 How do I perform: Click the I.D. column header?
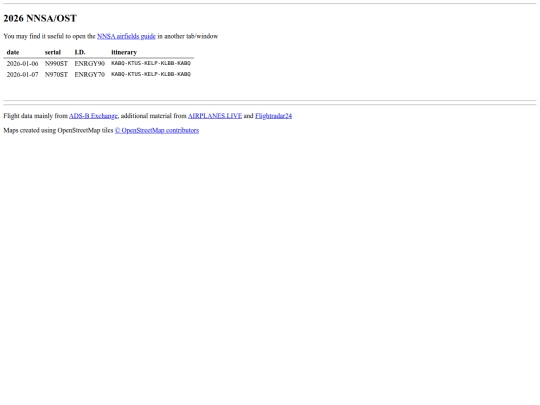(80, 52)
